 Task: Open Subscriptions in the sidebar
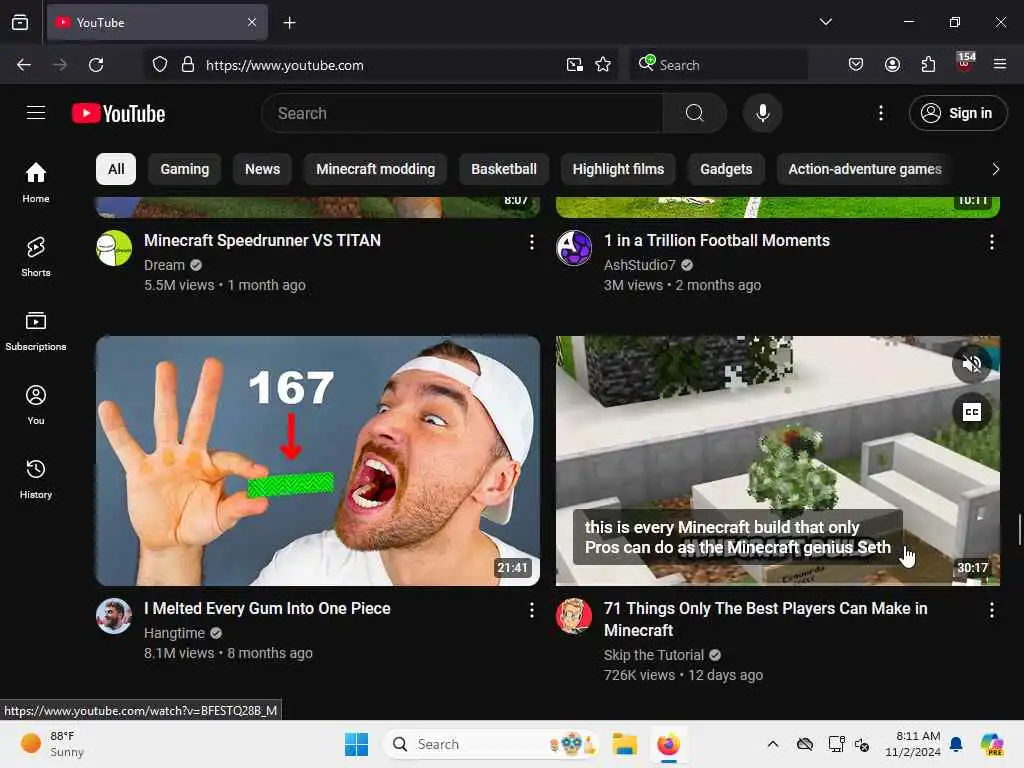[x=36, y=330]
